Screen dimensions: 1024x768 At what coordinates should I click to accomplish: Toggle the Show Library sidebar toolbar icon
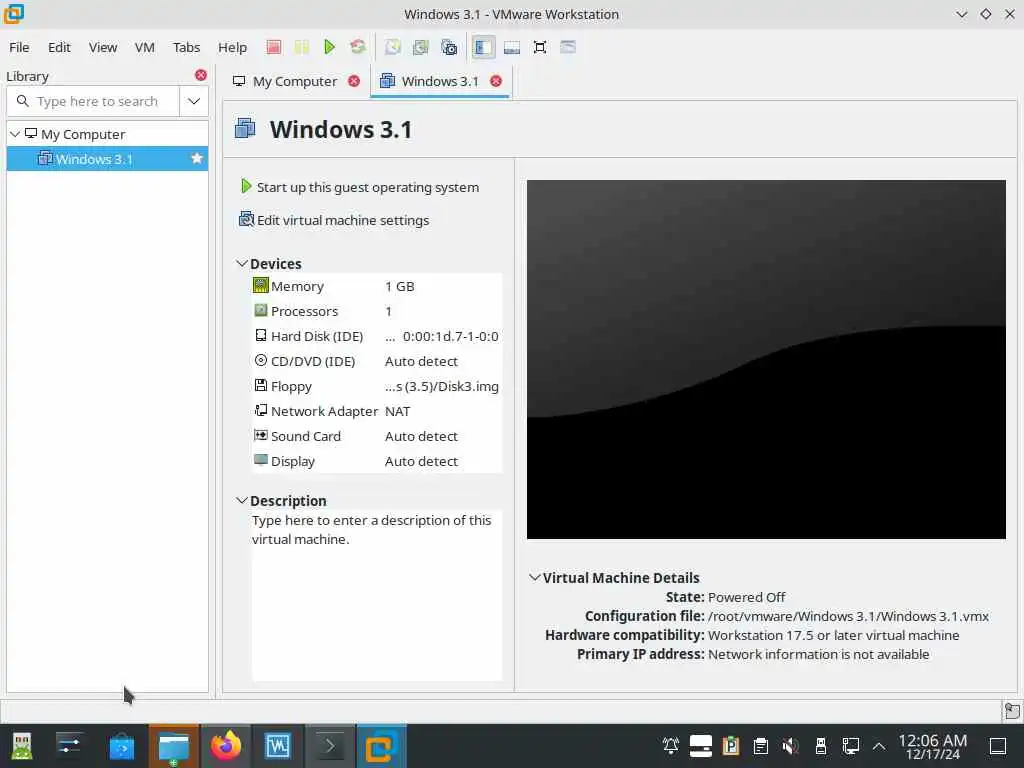click(483, 47)
